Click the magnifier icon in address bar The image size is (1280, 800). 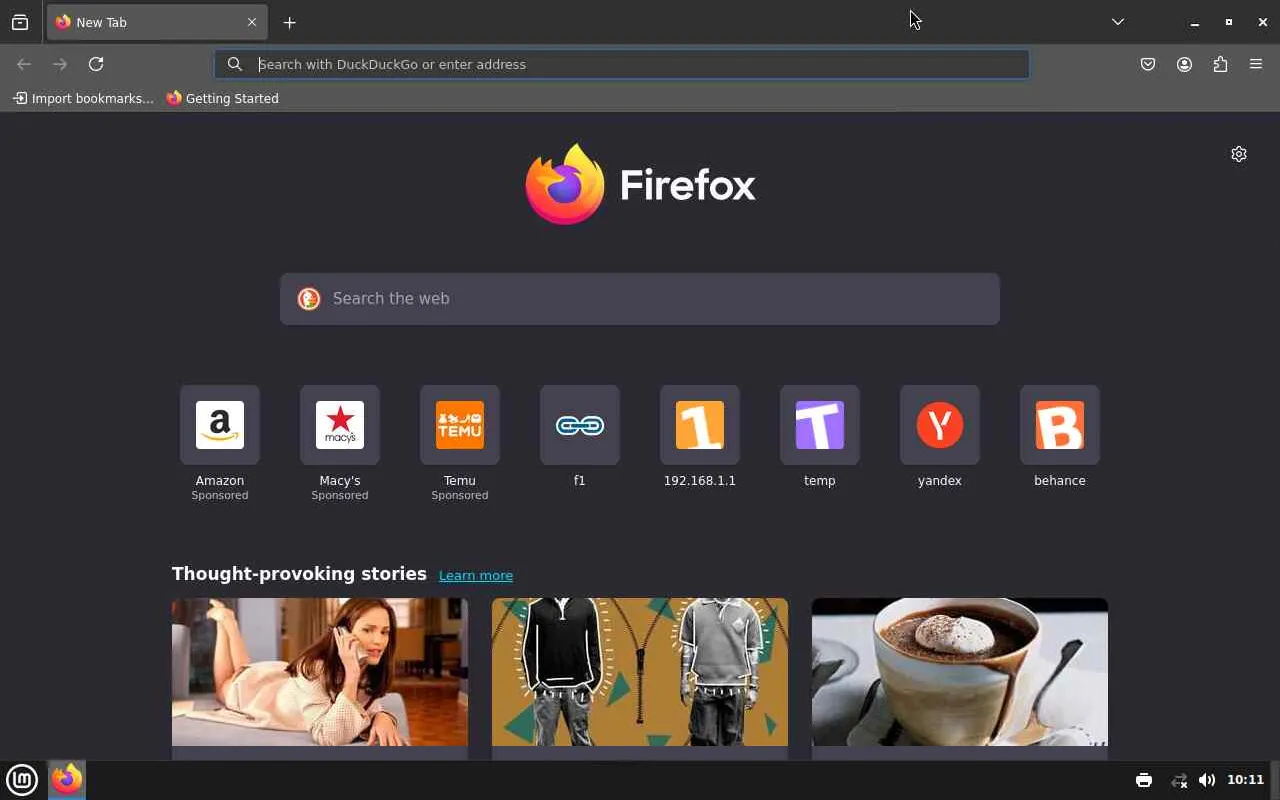point(235,64)
